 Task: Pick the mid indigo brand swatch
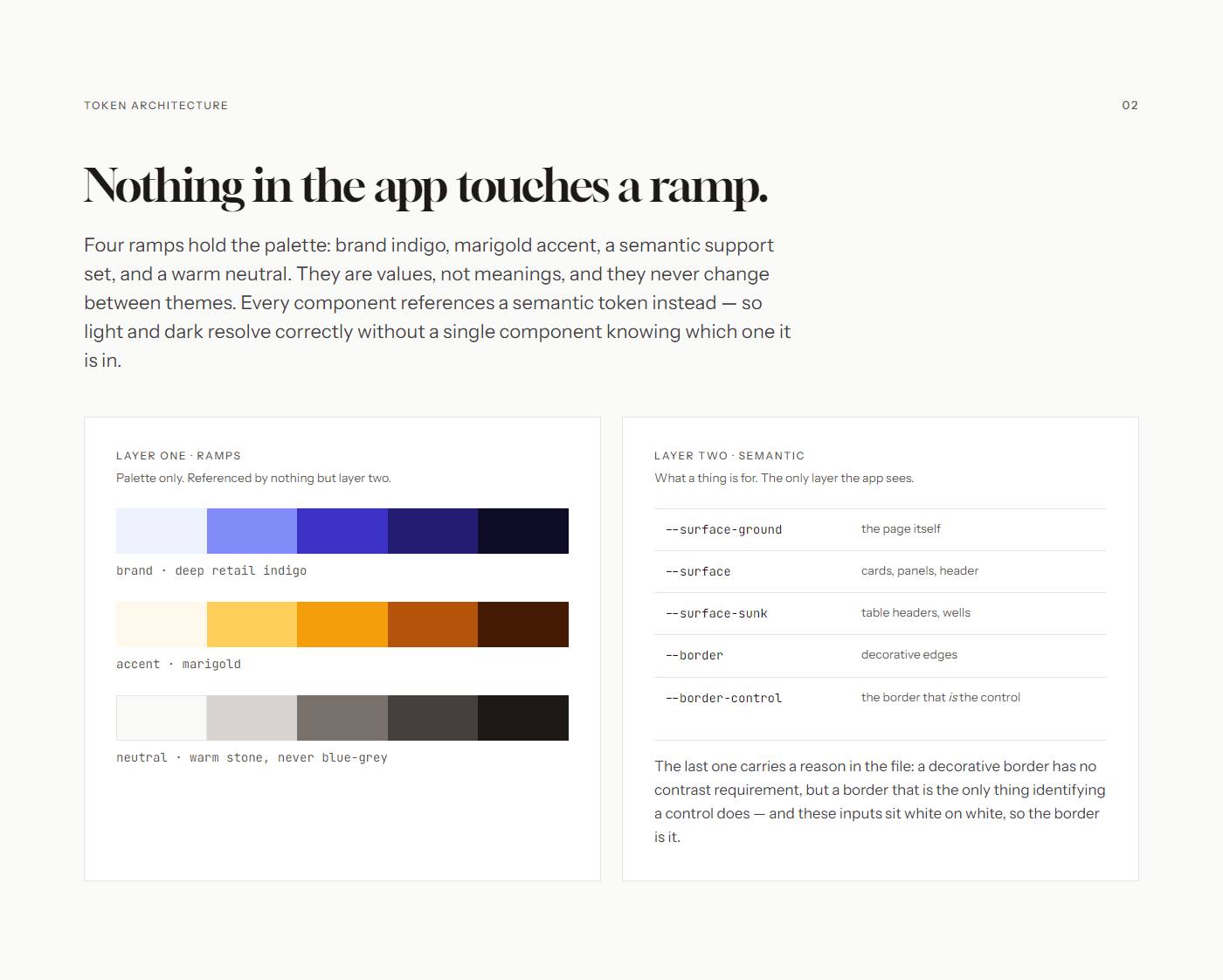point(342,531)
